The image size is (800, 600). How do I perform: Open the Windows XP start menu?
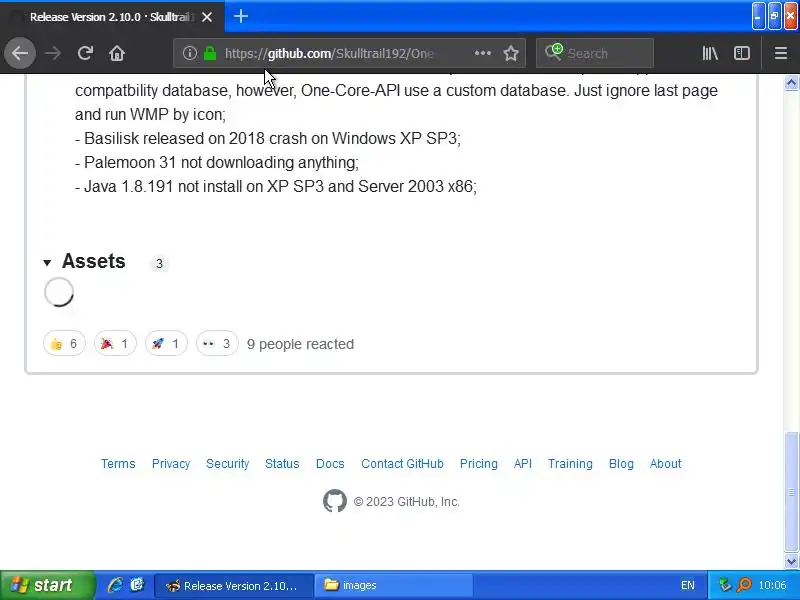pos(47,585)
